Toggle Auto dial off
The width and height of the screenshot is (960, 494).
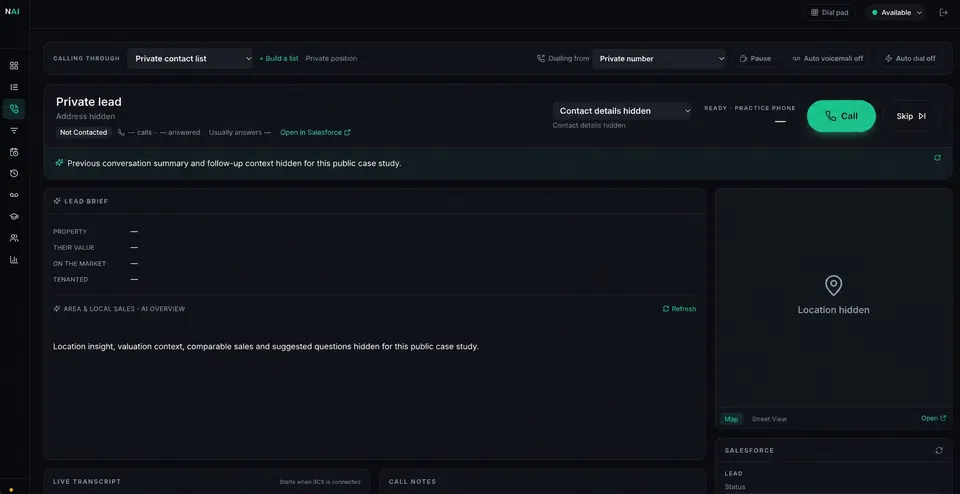910,59
